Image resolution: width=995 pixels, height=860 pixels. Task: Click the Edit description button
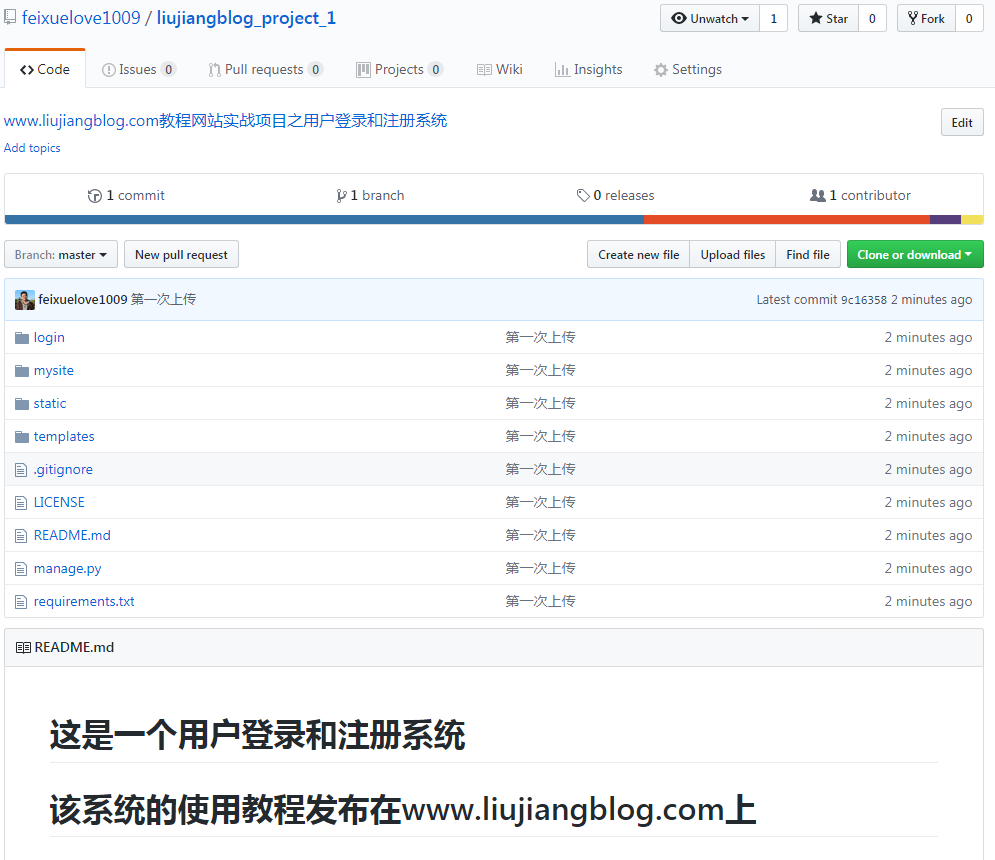(x=962, y=122)
